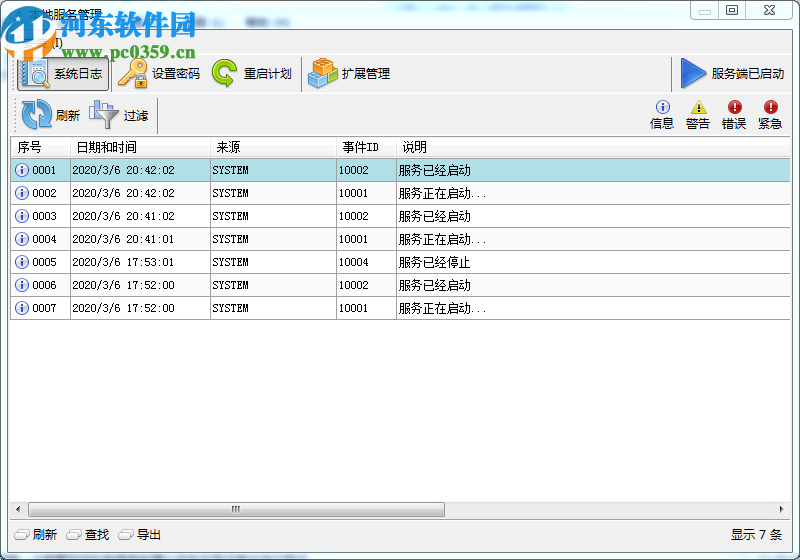Sort by the 事件ID column header

366,147
